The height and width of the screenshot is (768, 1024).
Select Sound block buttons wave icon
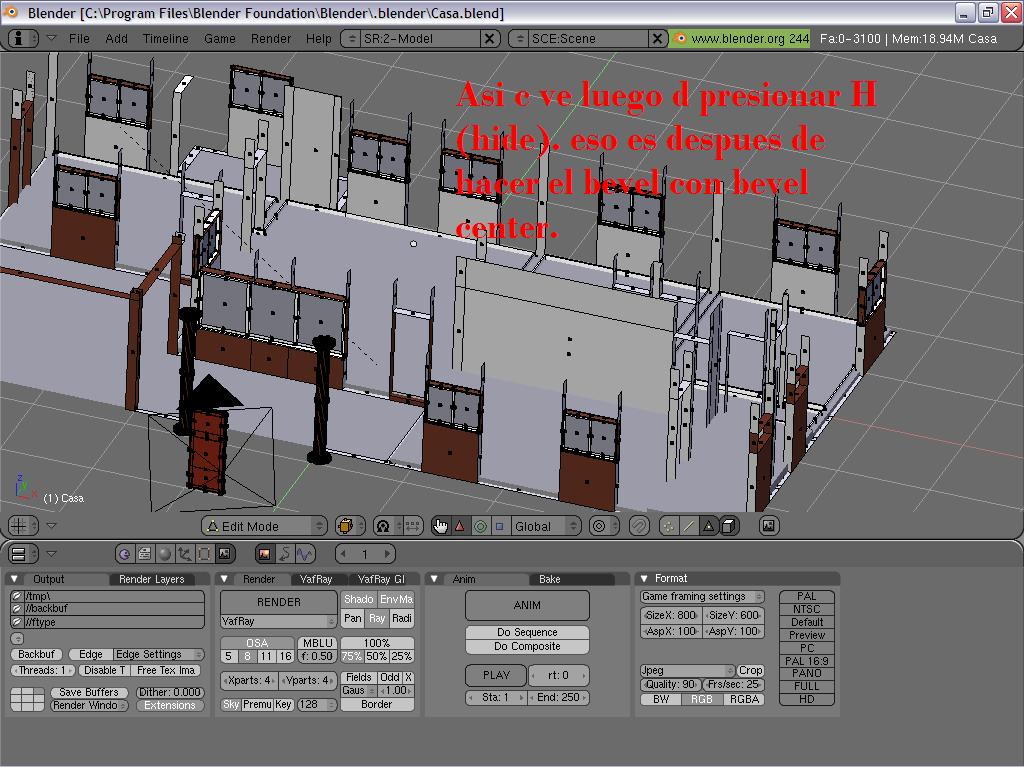305,554
